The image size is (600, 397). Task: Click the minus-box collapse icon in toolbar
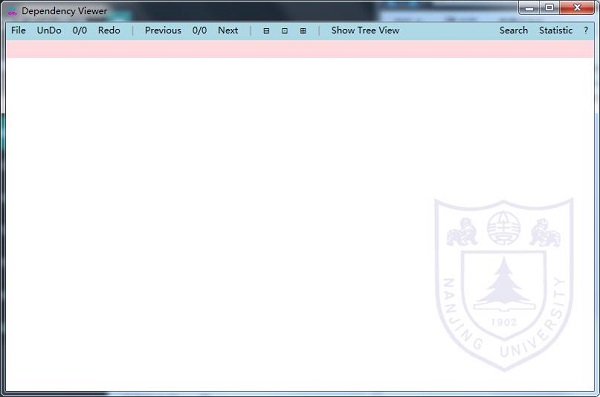pos(266,31)
